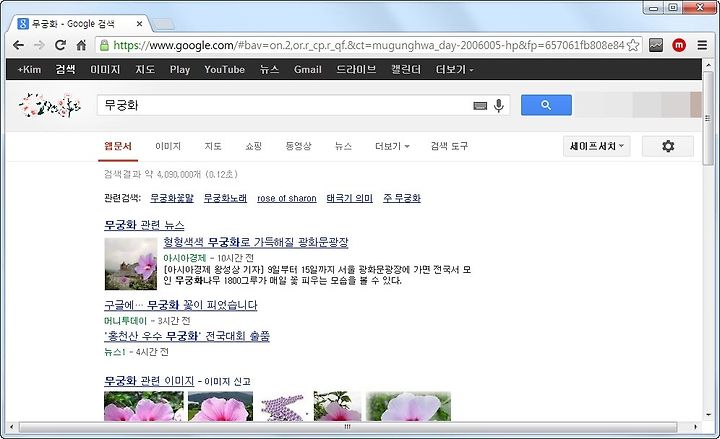Open related search 주 무궁화
The height and width of the screenshot is (439, 720).
[402, 198]
